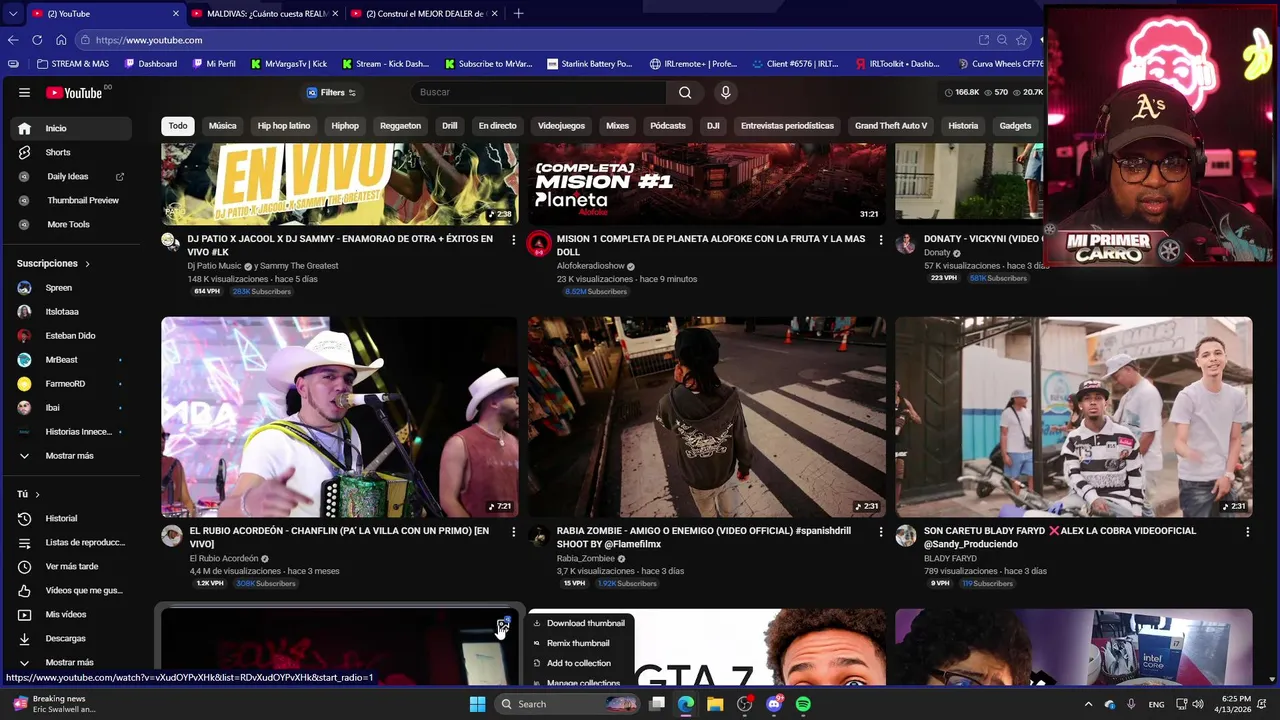The width and height of the screenshot is (1280, 720).
Task: Choose Download thumbnail from popup menu
Action: point(579,623)
